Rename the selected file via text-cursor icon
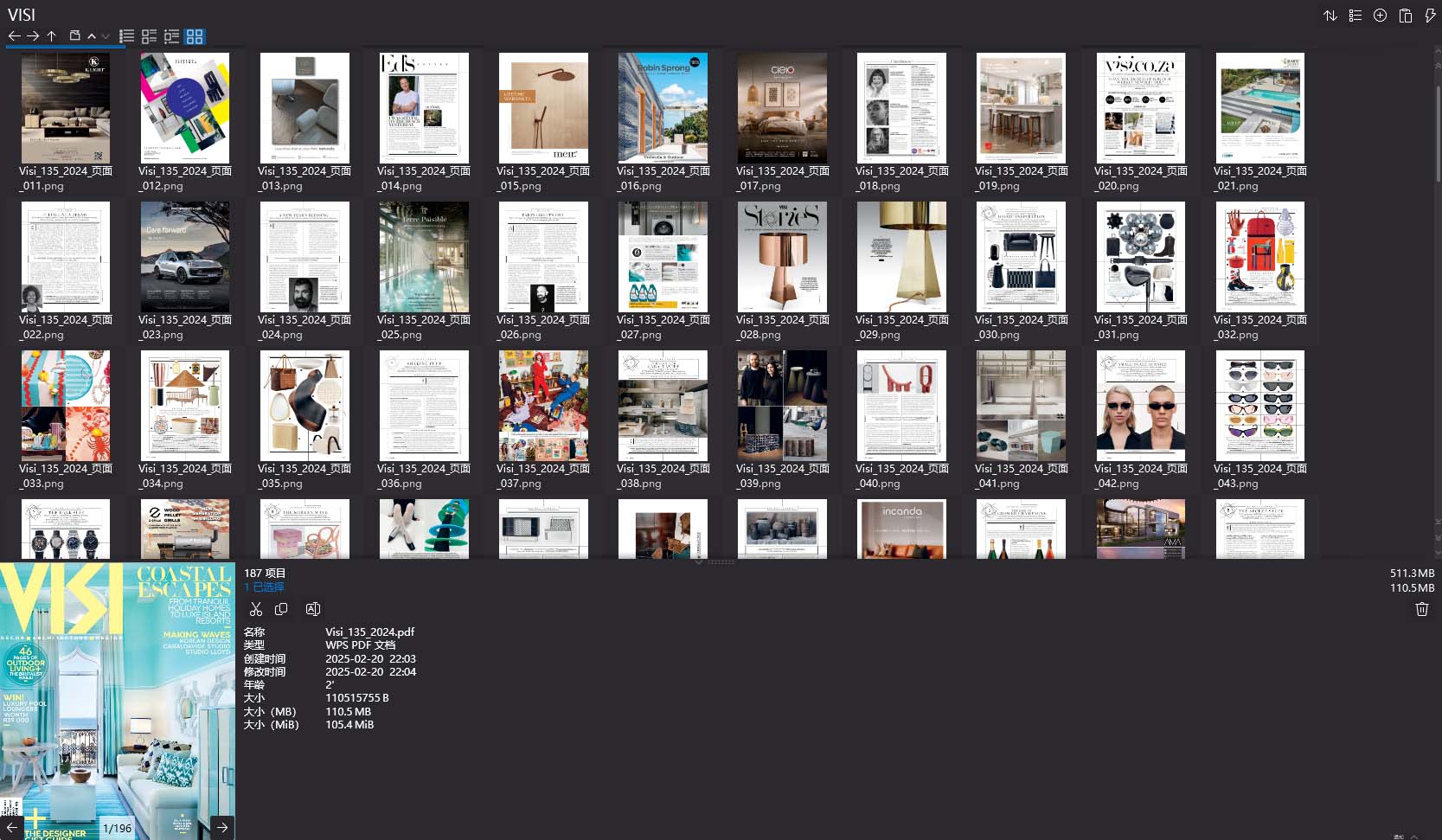Image resolution: width=1442 pixels, height=840 pixels. (313, 609)
